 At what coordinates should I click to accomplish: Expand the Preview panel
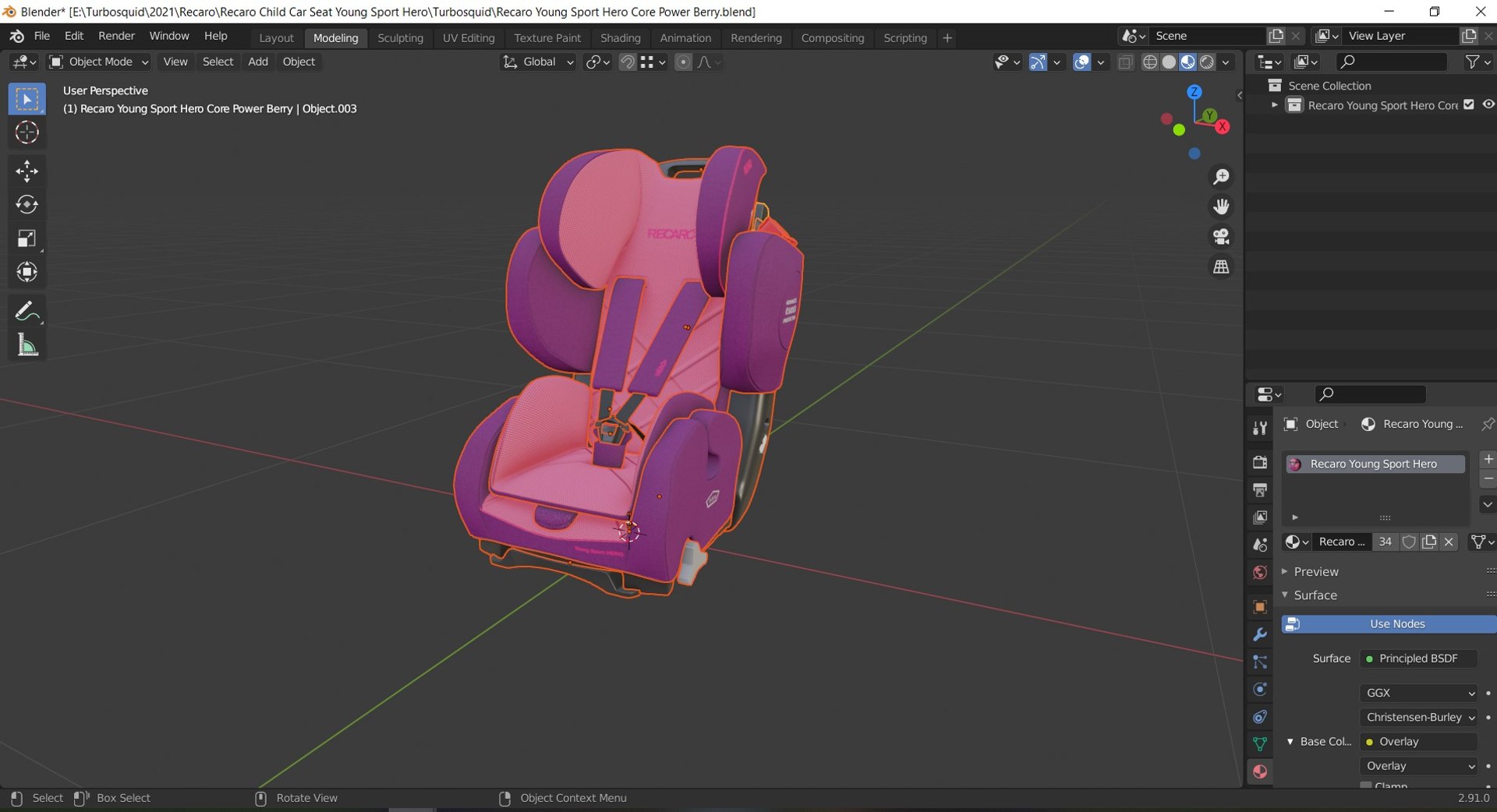[1316, 572]
